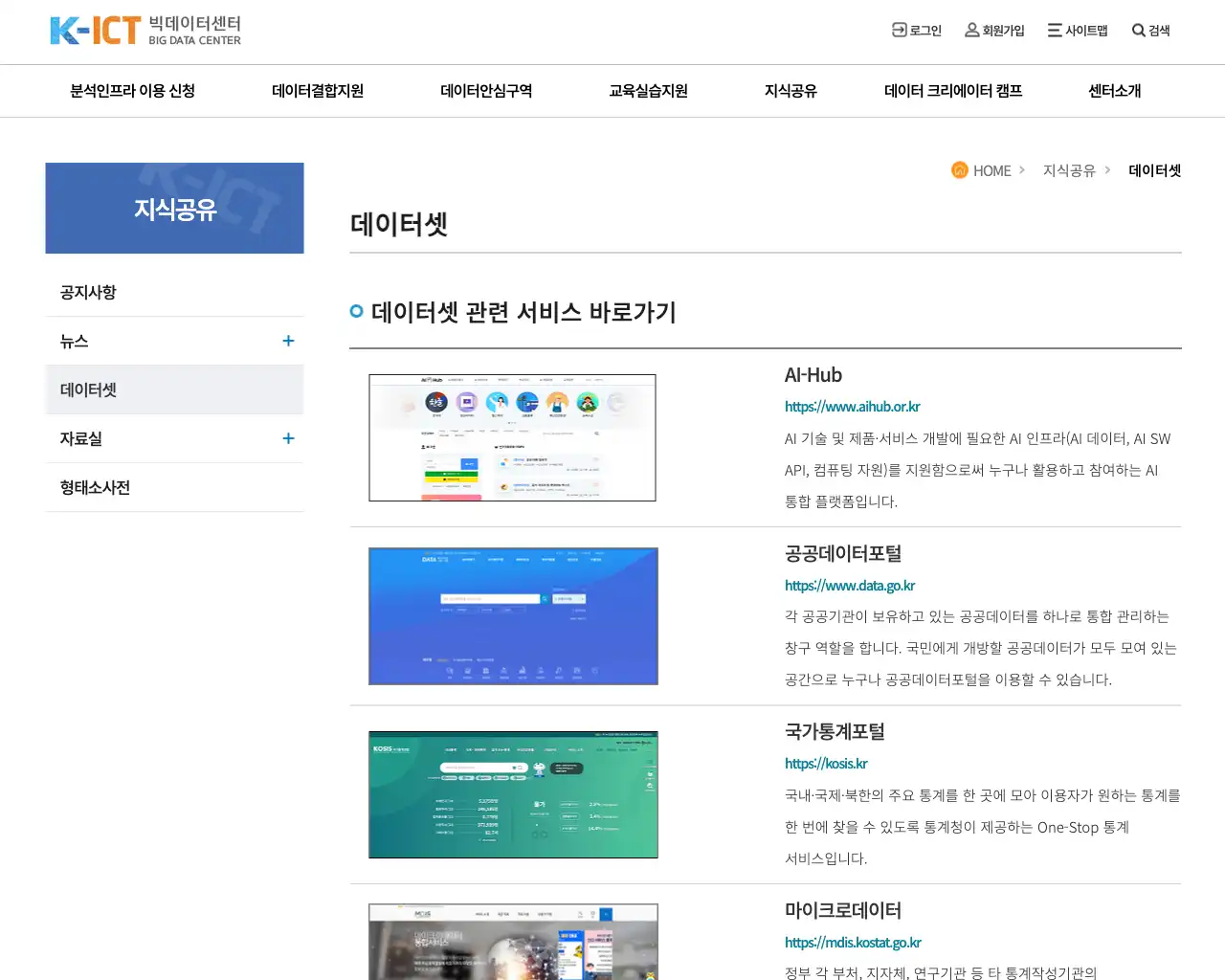Click the 공공데이터포털 heading
The image size is (1225, 980).
click(x=843, y=553)
